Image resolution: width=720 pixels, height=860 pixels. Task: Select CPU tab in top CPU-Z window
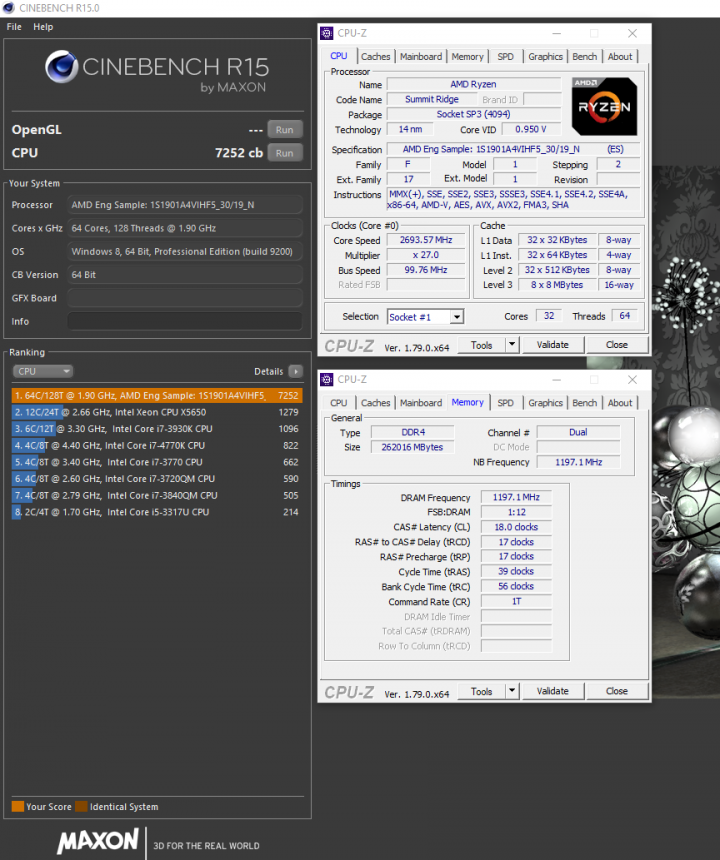coord(339,56)
